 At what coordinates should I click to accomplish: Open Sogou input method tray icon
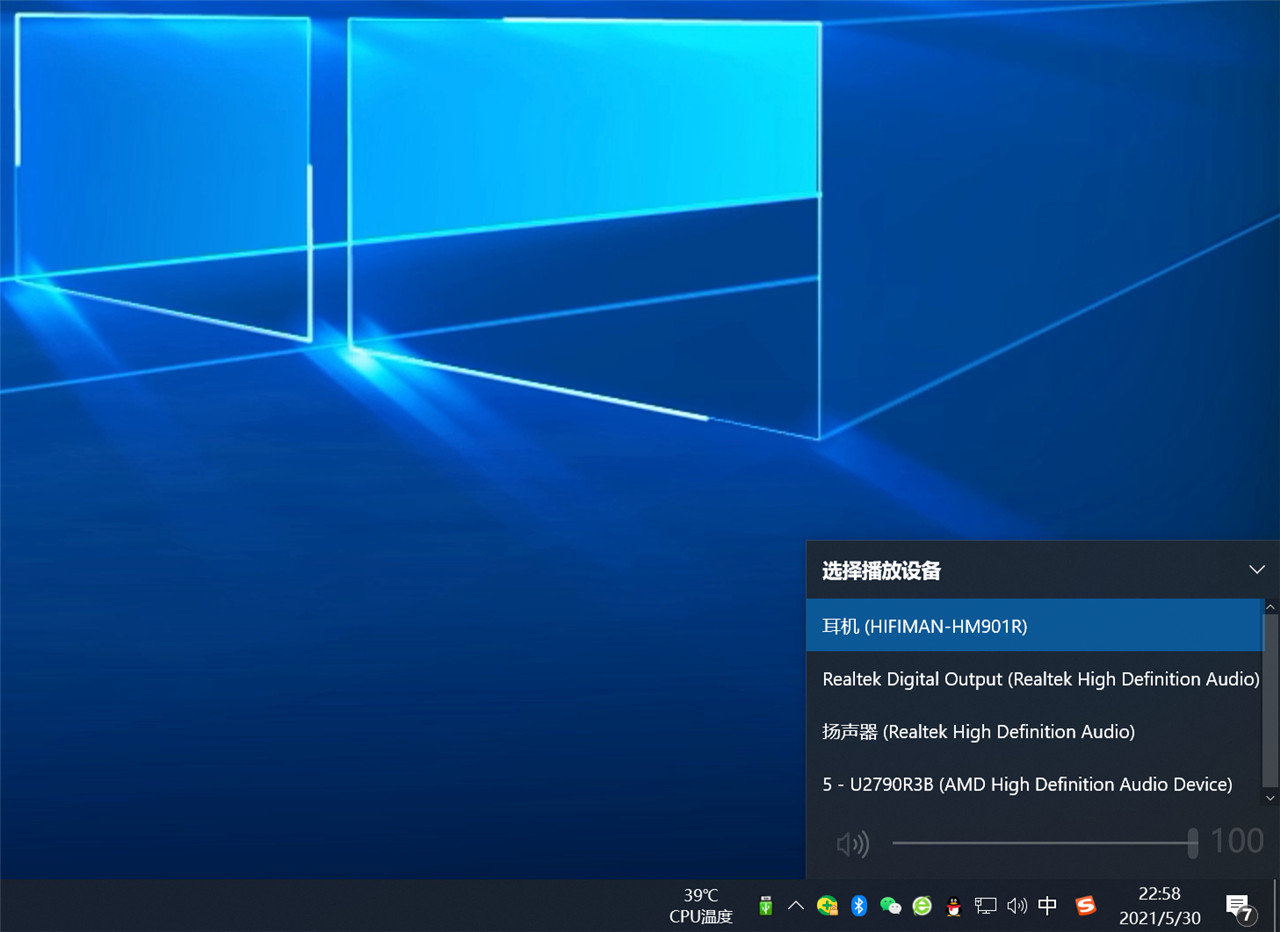pos(1086,906)
